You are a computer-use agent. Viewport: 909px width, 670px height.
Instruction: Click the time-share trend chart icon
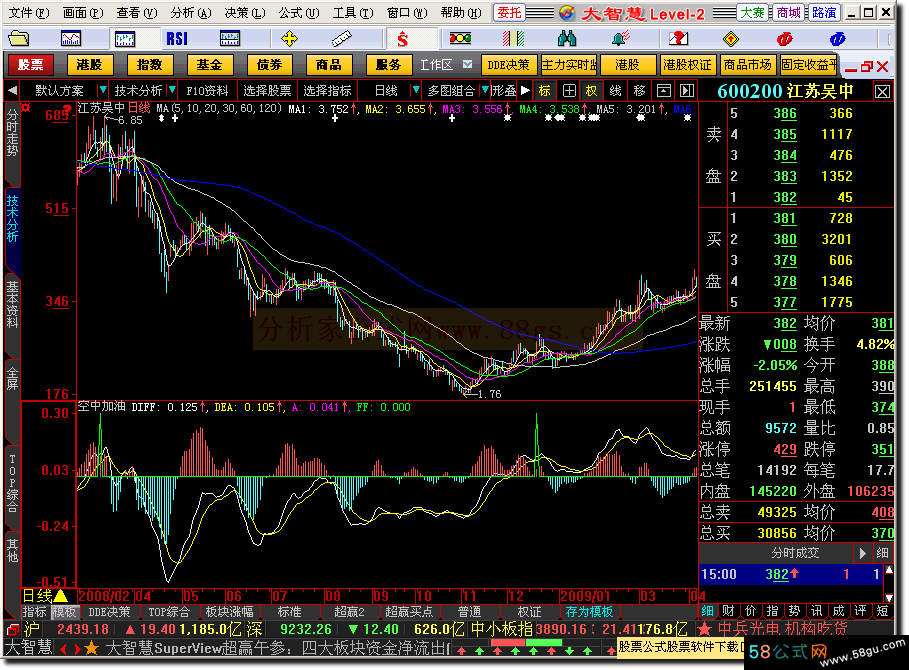pos(71,39)
